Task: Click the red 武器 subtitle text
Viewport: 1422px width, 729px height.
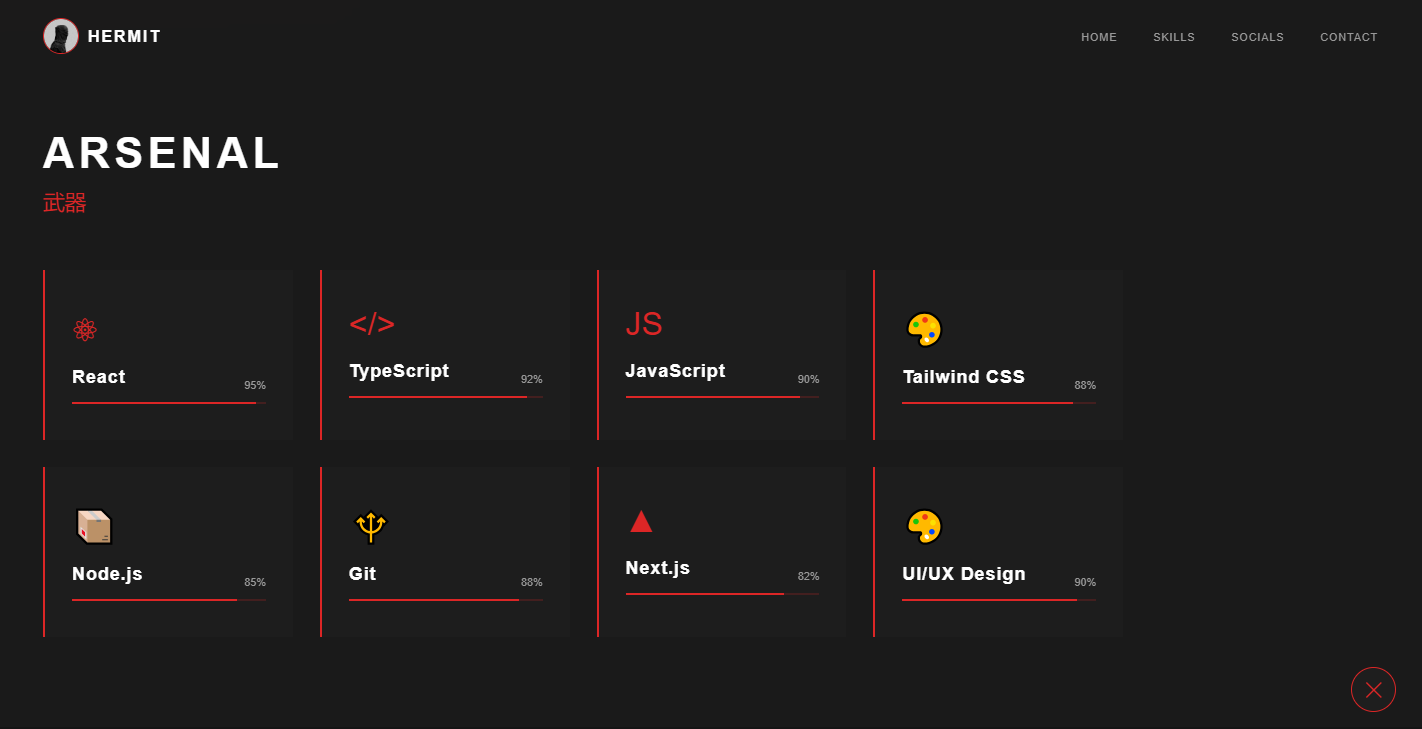Action: (64, 202)
